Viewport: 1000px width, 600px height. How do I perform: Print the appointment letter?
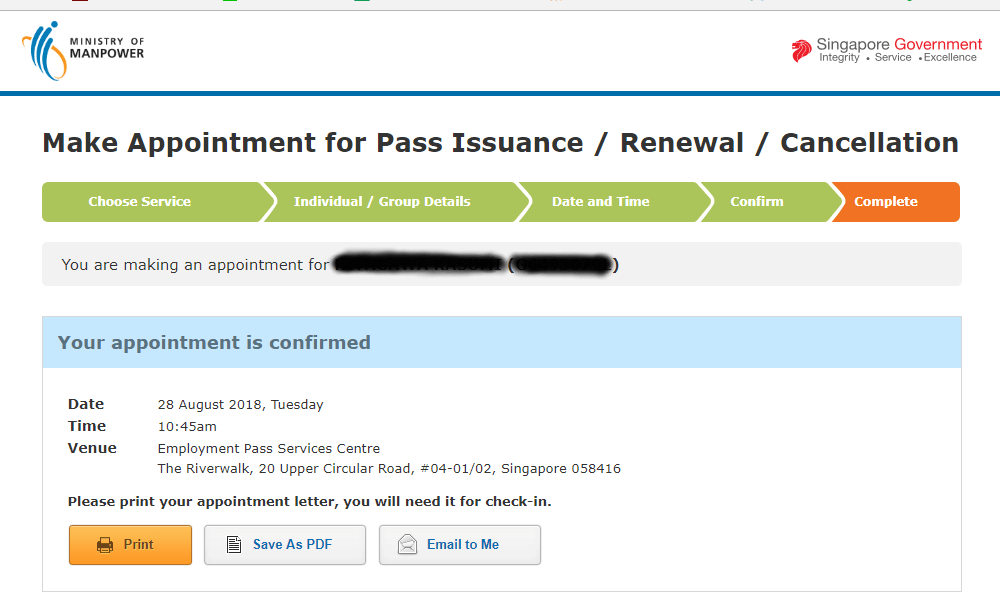[130, 545]
